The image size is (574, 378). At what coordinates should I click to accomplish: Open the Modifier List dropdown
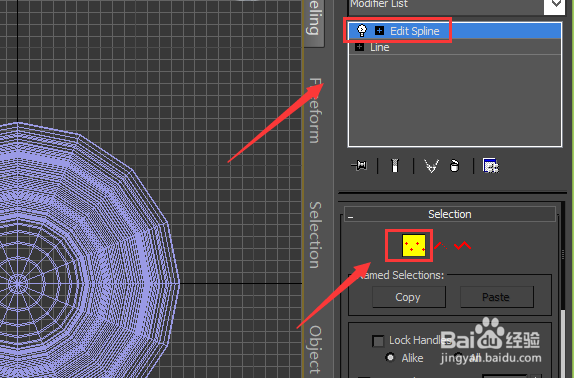point(556,4)
